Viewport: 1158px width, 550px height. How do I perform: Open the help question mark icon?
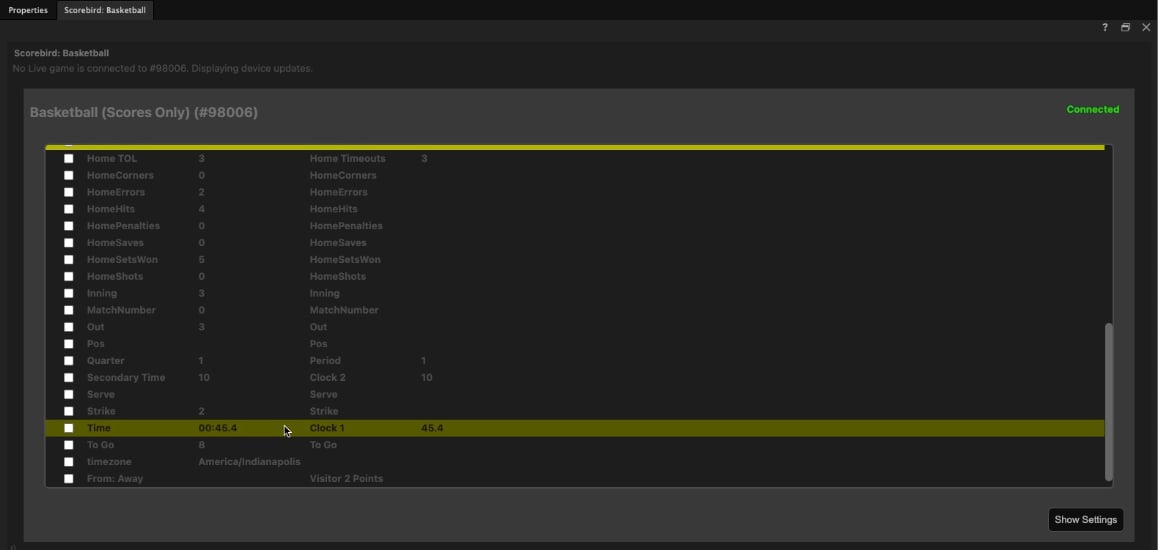[x=1105, y=27]
